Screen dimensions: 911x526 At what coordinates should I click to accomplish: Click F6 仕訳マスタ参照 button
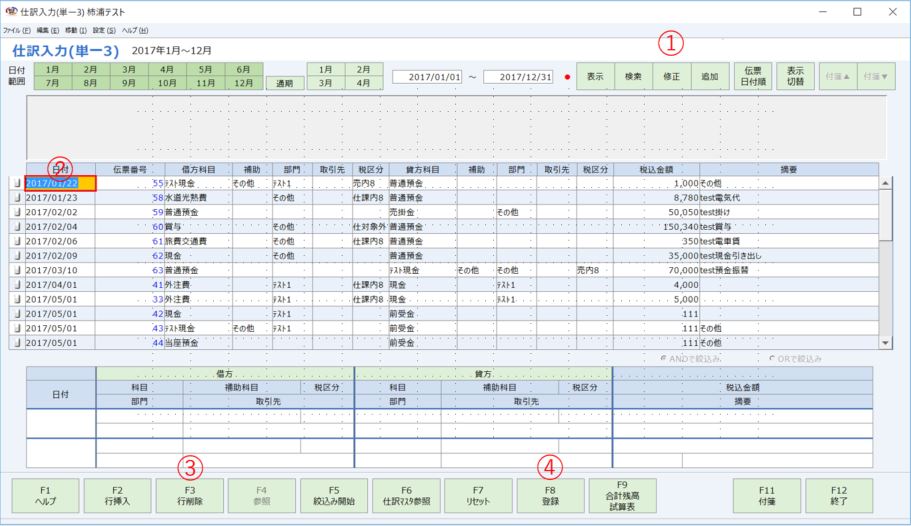pyautogui.click(x=406, y=496)
